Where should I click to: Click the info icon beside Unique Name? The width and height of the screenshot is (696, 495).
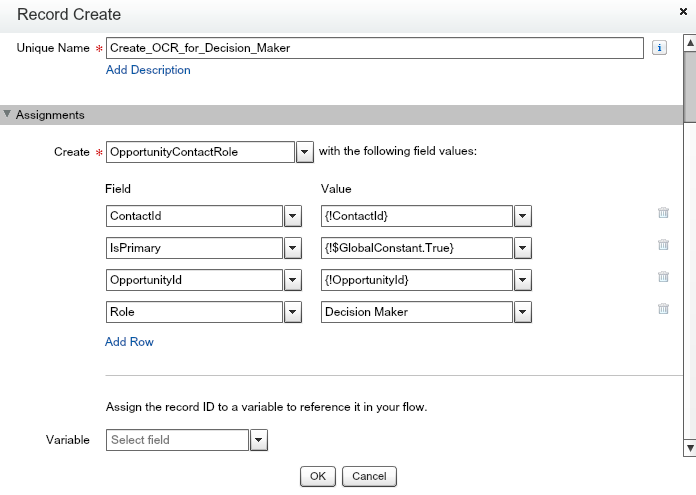[x=659, y=48]
